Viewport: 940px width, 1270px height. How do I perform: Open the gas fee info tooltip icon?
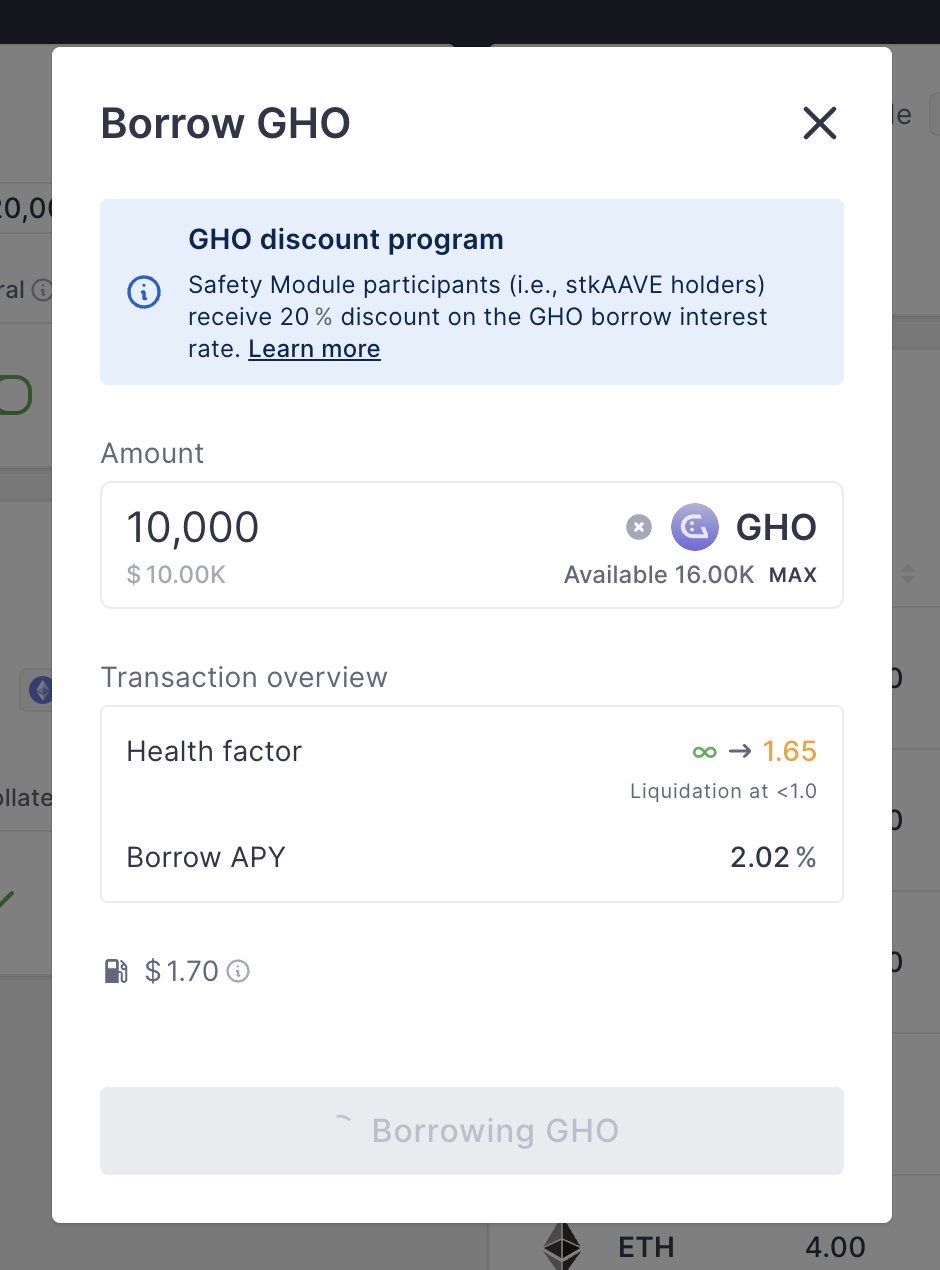pyautogui.click(x=238, y=971)
